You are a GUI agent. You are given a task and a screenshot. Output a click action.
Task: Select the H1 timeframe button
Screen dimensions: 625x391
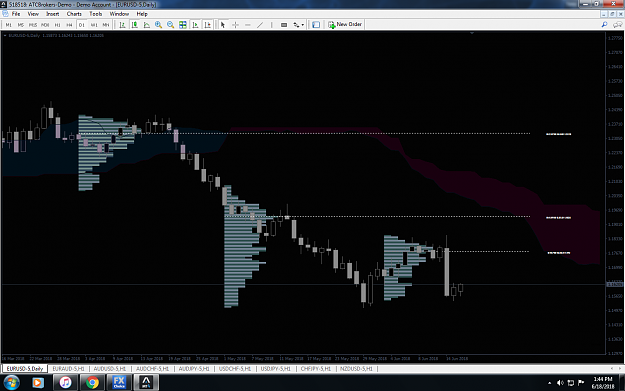point(57,25)
